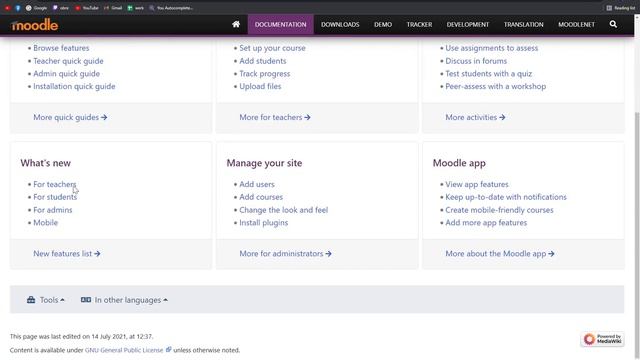Open Set up your course link
Screen dimensions: 640x360
coord(272,48)
